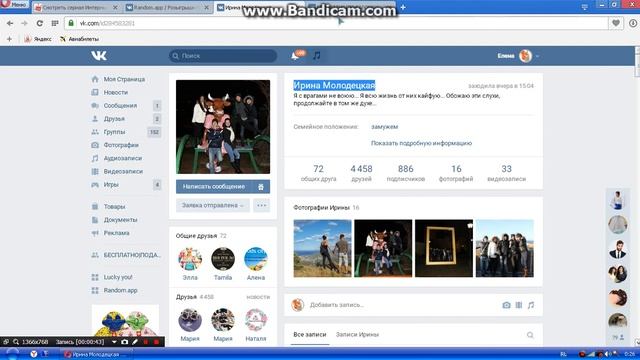Bookmark page with heart icon
The width and height of the screenshot is (640, 360).
point(616,23)
